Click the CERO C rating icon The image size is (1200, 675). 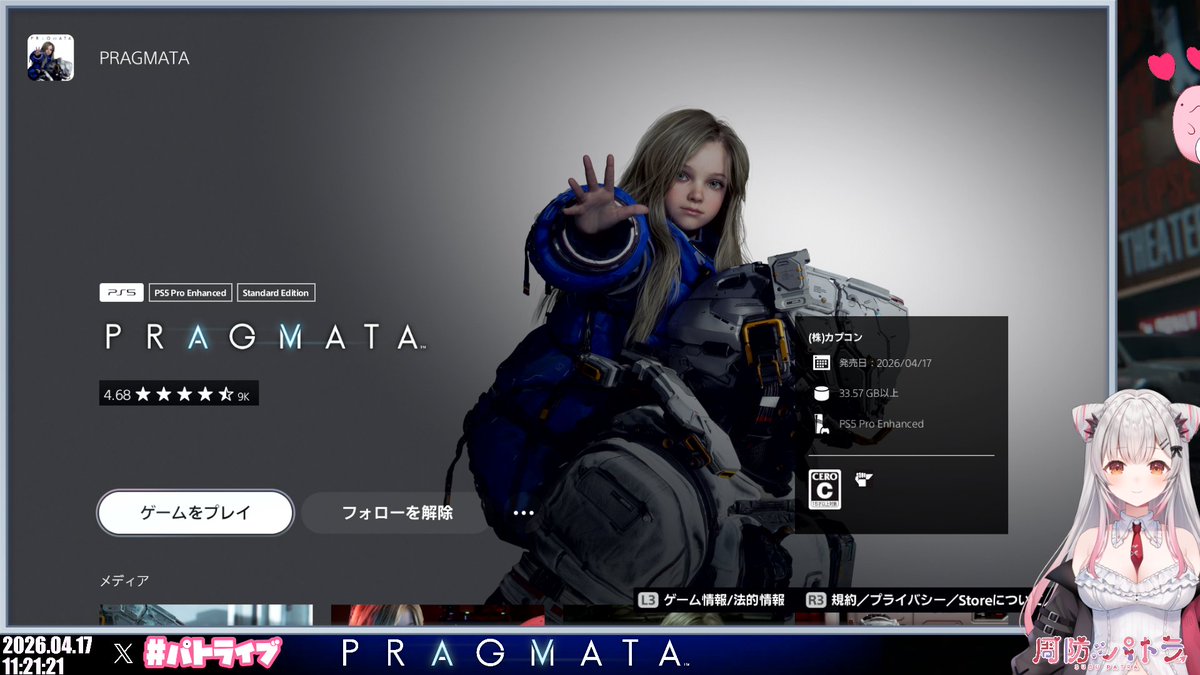click(825, 490)
